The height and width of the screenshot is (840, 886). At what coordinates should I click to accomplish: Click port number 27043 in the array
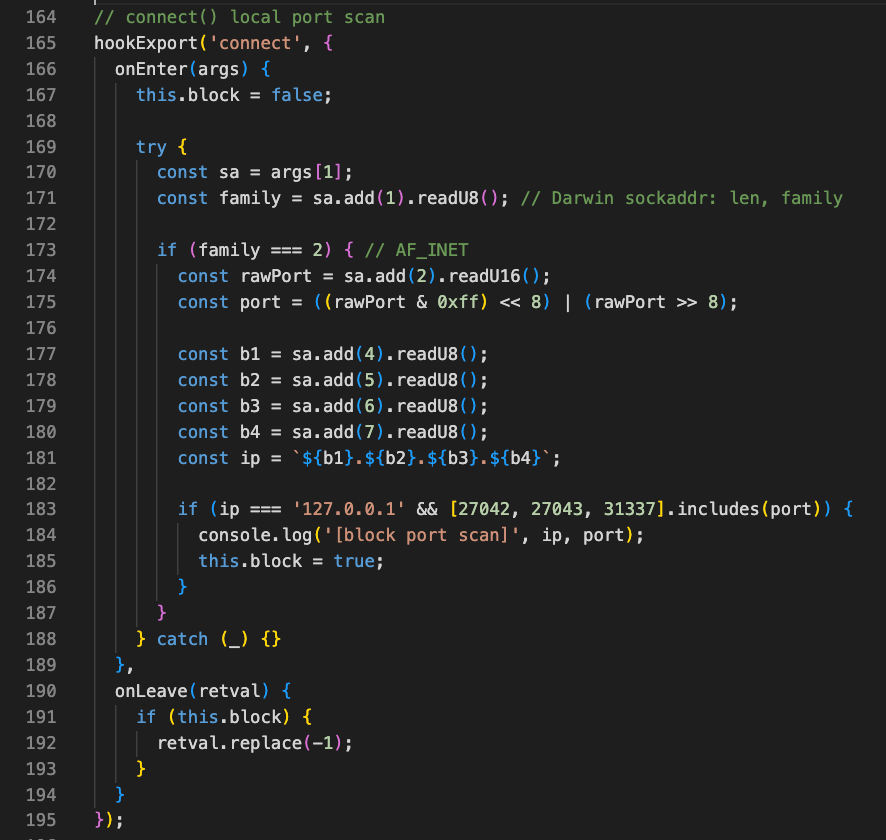[557, 508]
